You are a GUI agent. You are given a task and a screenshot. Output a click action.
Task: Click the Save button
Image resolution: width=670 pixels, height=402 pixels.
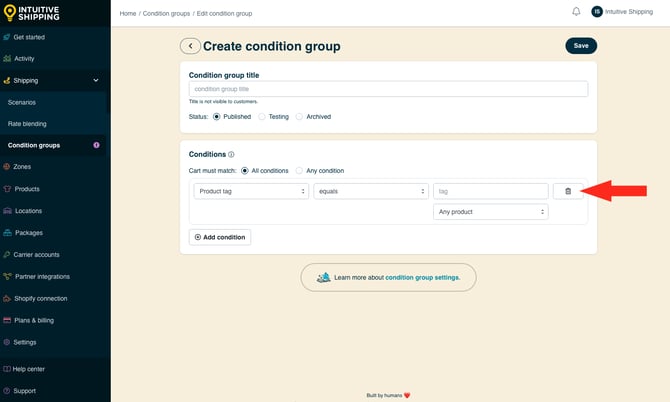pos(581,46)
